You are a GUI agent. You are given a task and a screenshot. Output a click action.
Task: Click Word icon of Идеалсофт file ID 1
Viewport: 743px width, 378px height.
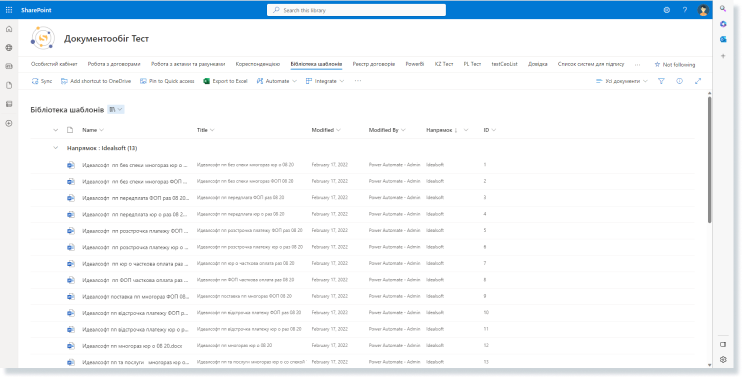coord(71,165)
